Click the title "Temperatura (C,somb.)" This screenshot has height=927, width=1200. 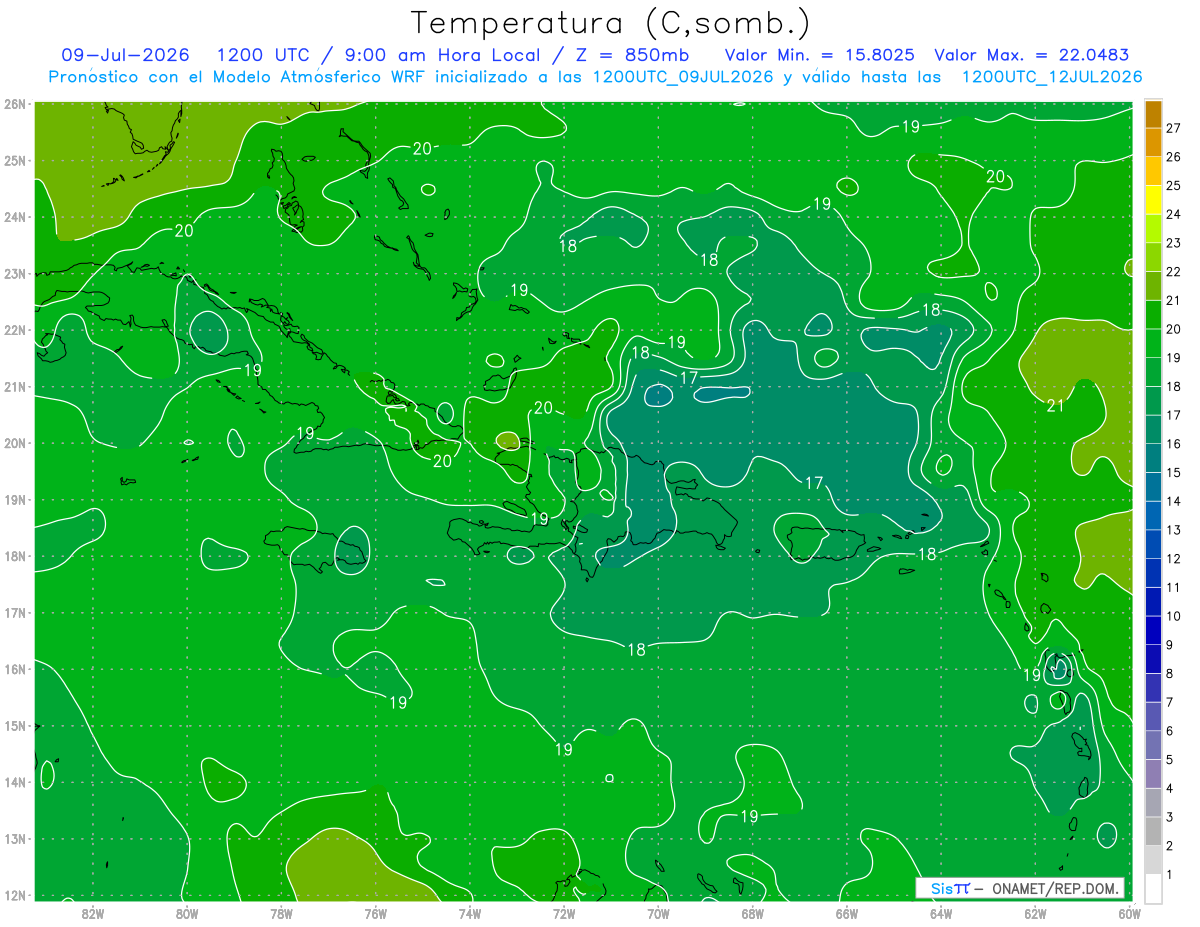[611, 23]
